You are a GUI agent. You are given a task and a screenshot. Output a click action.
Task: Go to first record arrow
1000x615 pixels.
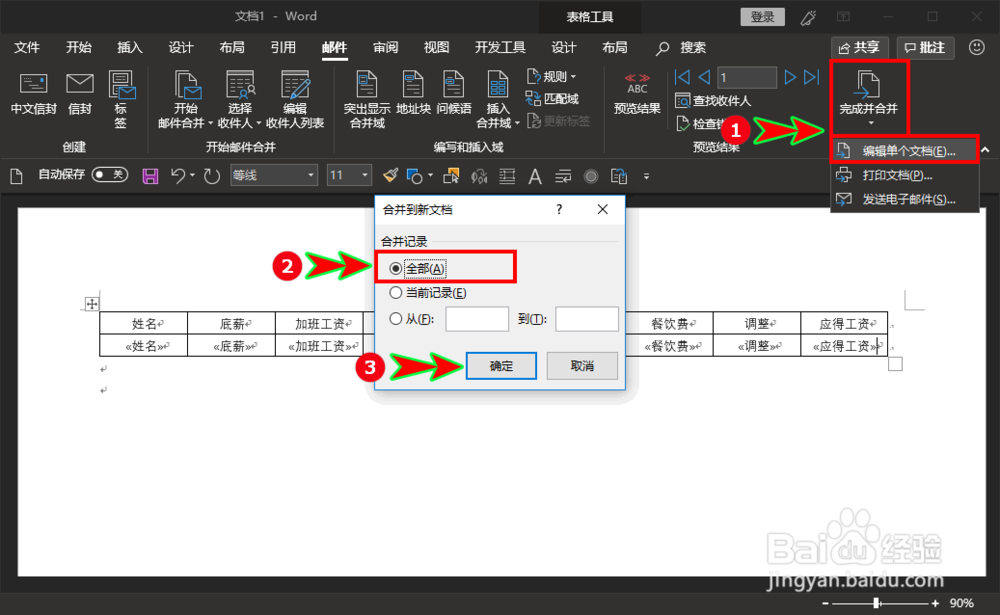682,77
